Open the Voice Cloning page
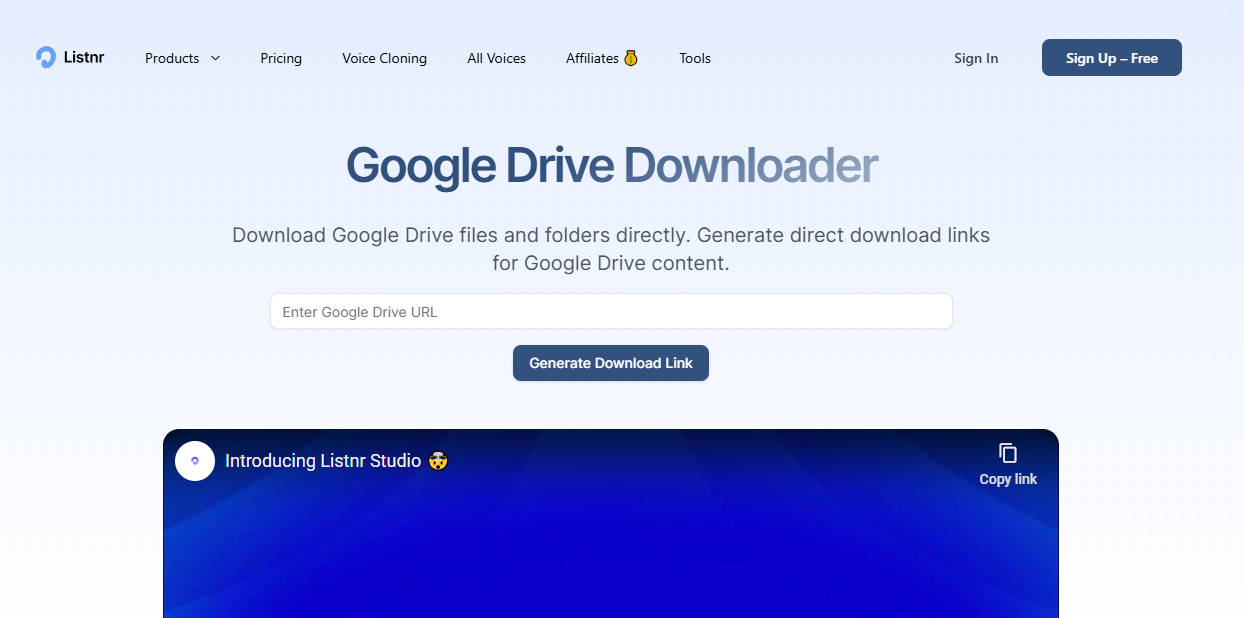The image size is (1244, 618). pos(384,58)
